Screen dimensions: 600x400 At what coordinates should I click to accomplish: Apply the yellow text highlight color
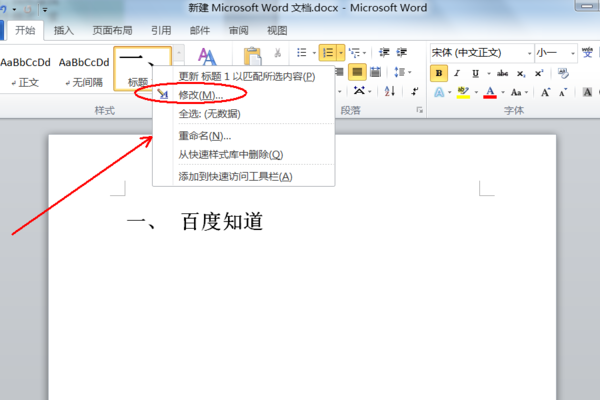point(463,92)
